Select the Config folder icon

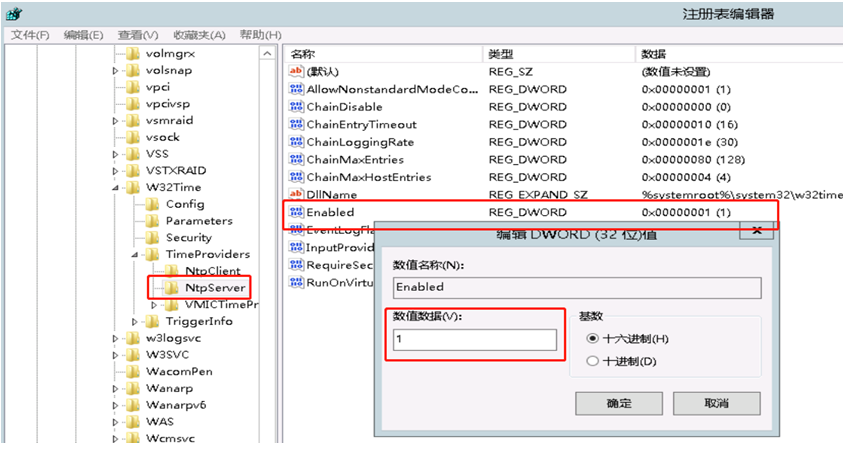coord(153,204)
